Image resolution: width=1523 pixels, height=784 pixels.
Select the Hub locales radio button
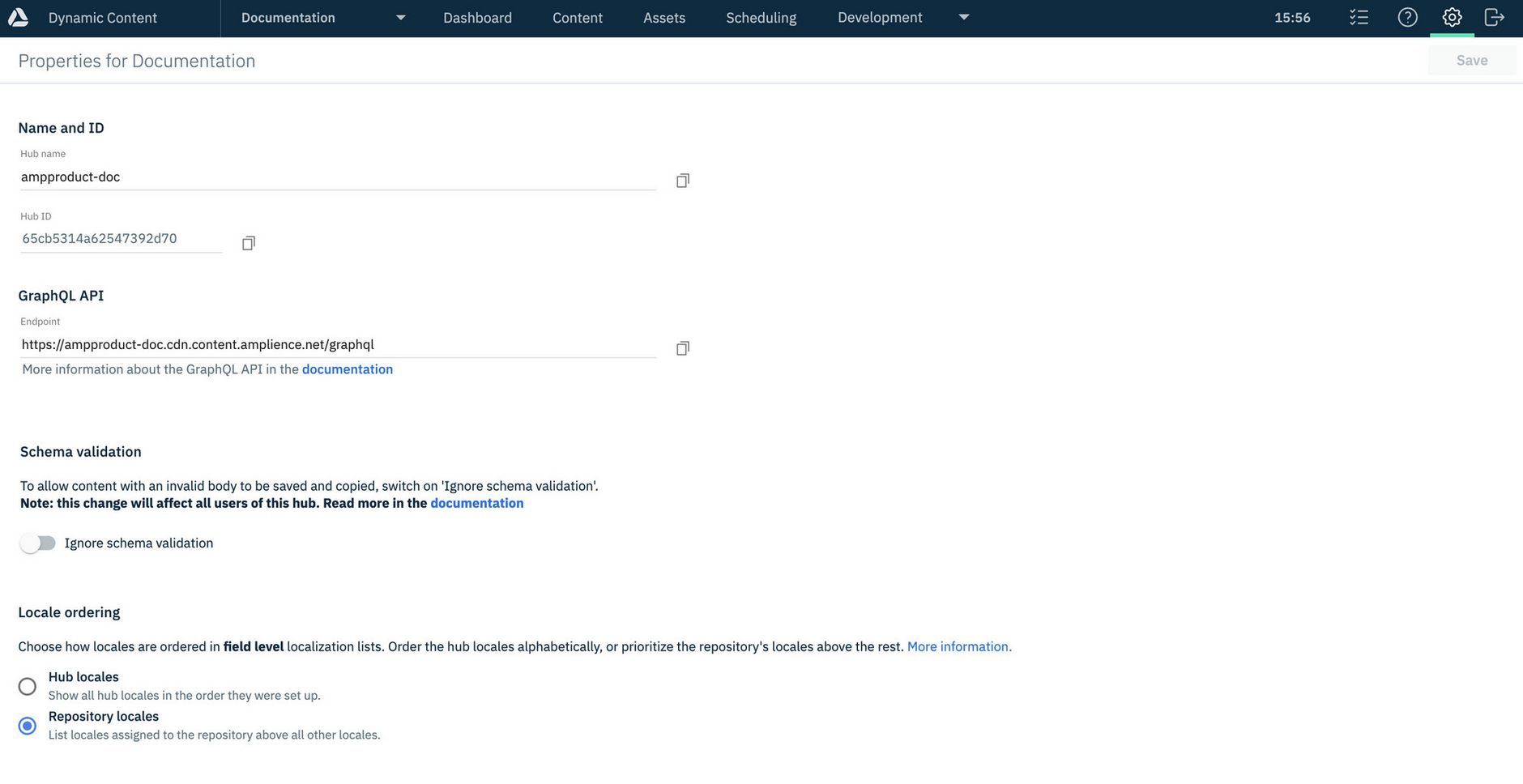(28, 687)
